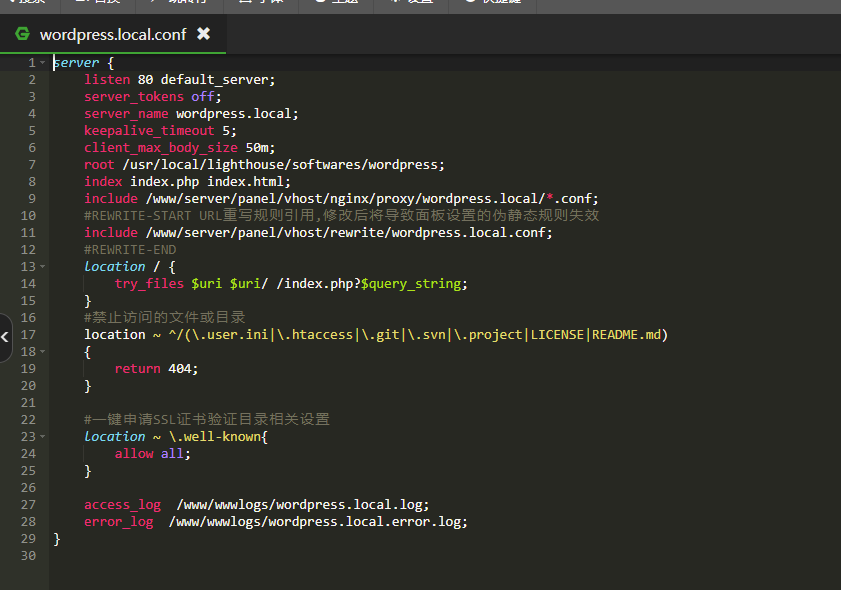Click the access_log file path

click(302, 505)
